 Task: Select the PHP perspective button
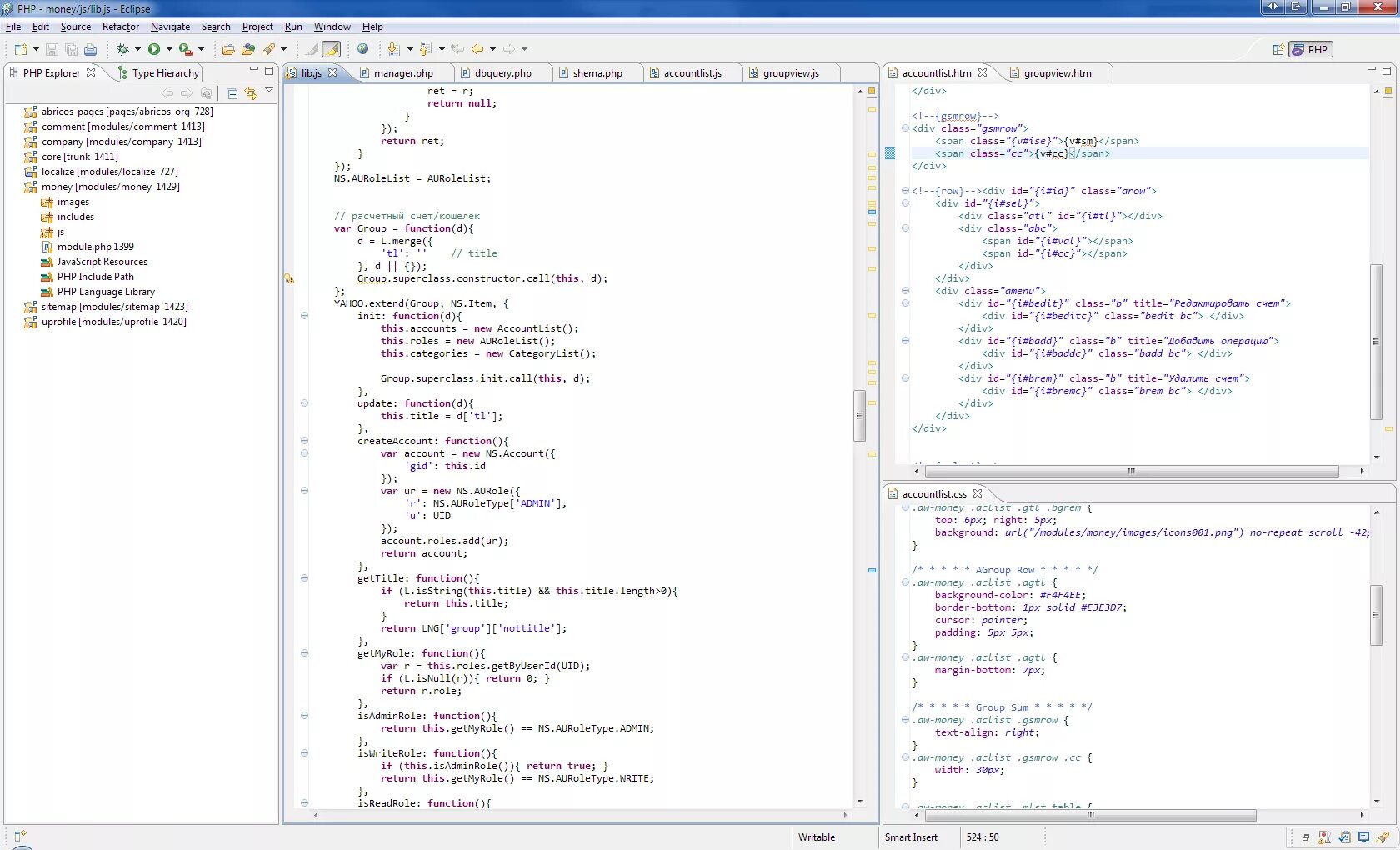tap(1311, 50)
